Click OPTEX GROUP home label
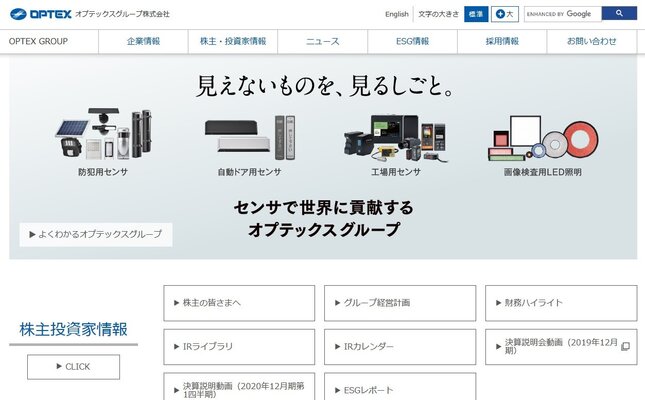 (x=38, y=41)
